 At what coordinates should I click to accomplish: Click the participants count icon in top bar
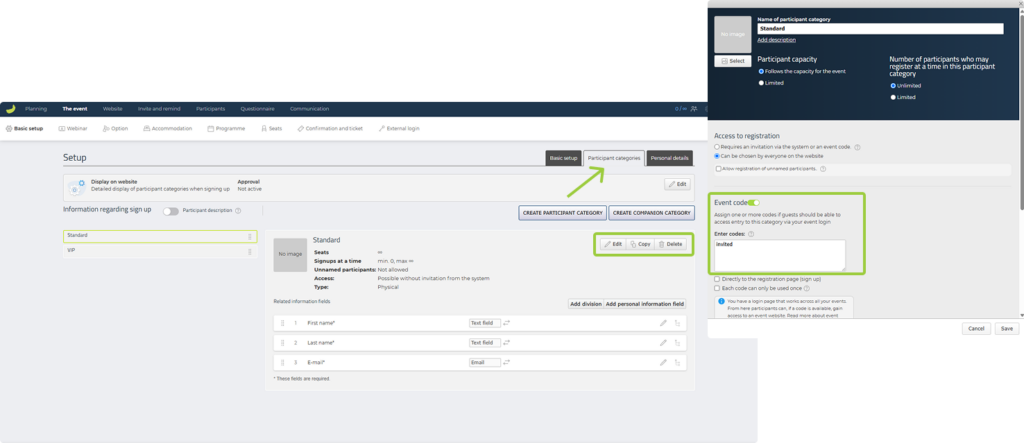coord(694,109)
